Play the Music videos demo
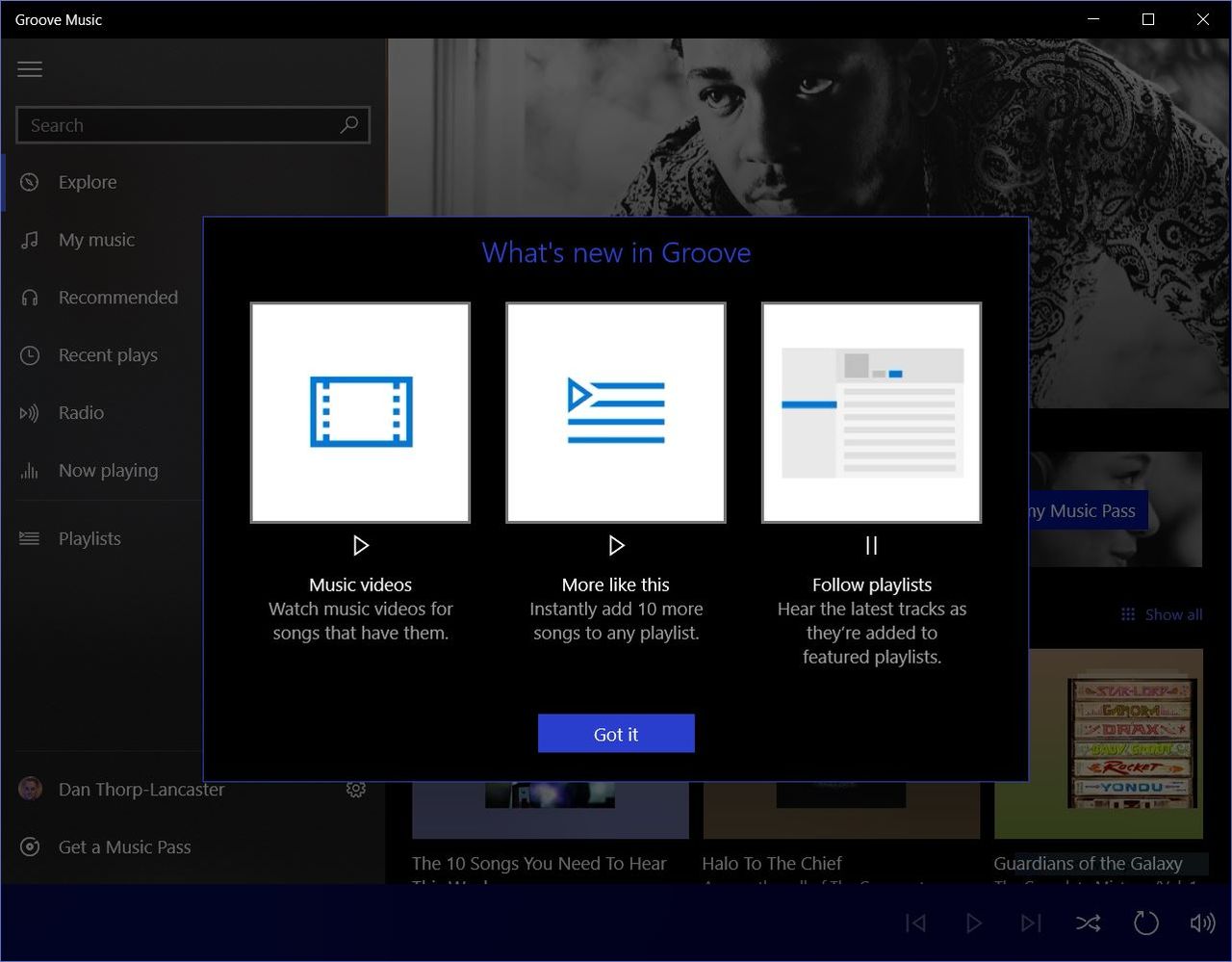Viewport: 1232px width, 962px height. point(361,546)
